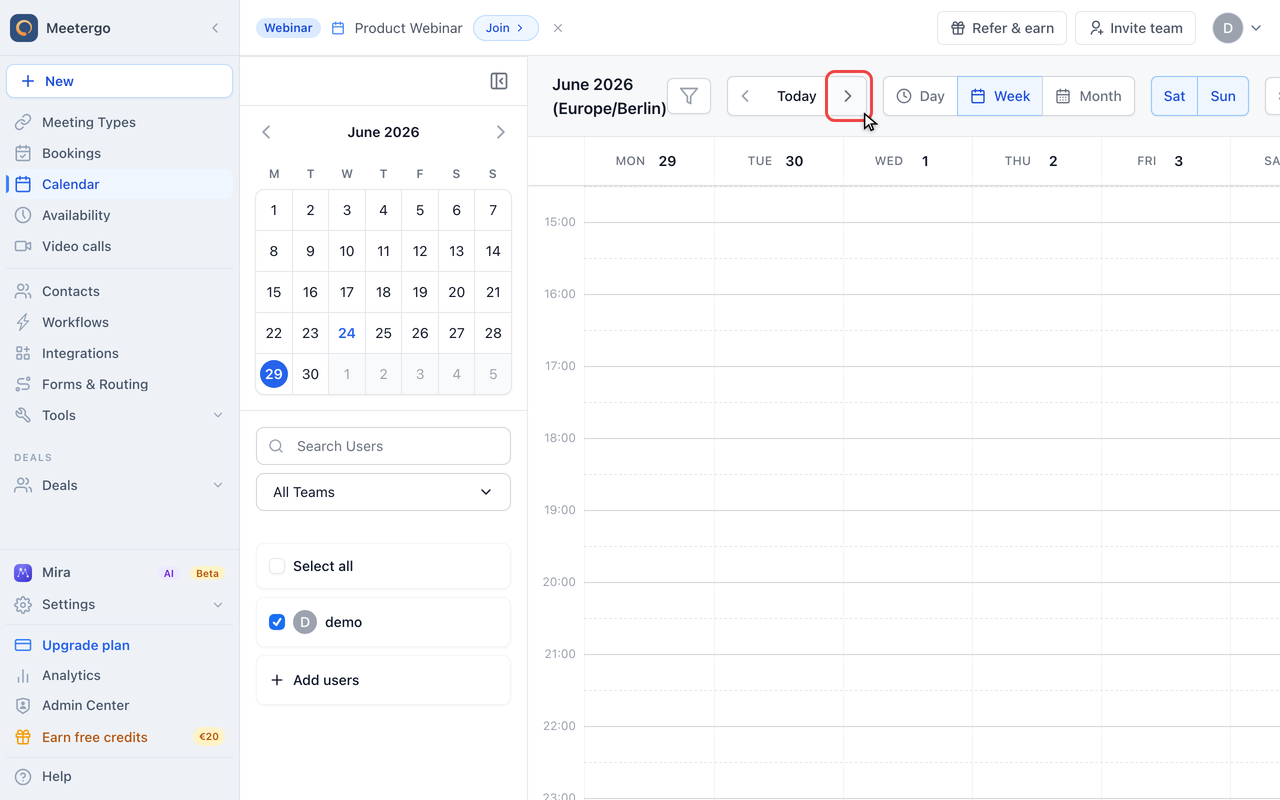
Task: Go to the next week
Action: (x=848, y=96)
